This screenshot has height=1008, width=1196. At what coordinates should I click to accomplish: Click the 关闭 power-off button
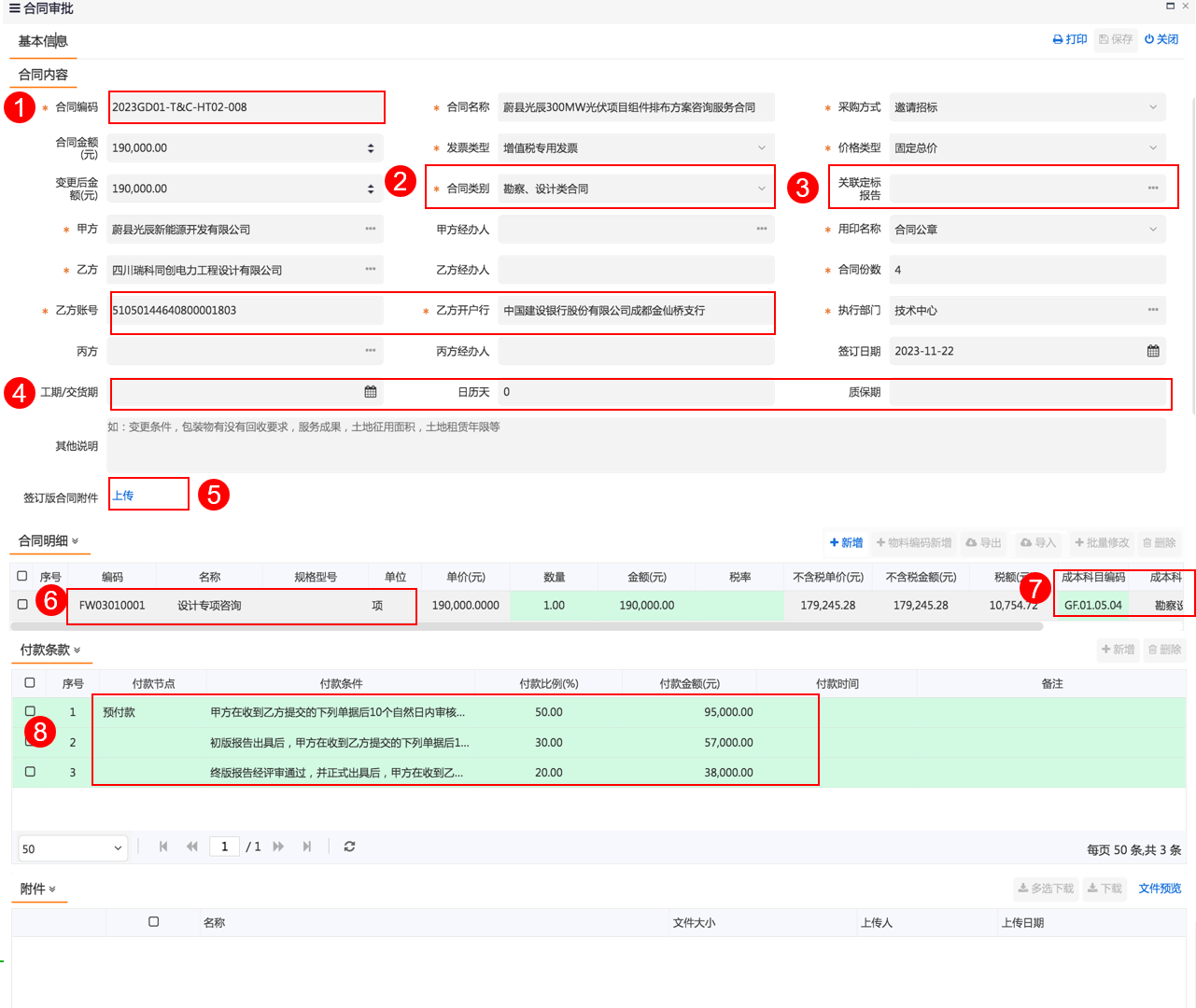tap(1161, 39)
